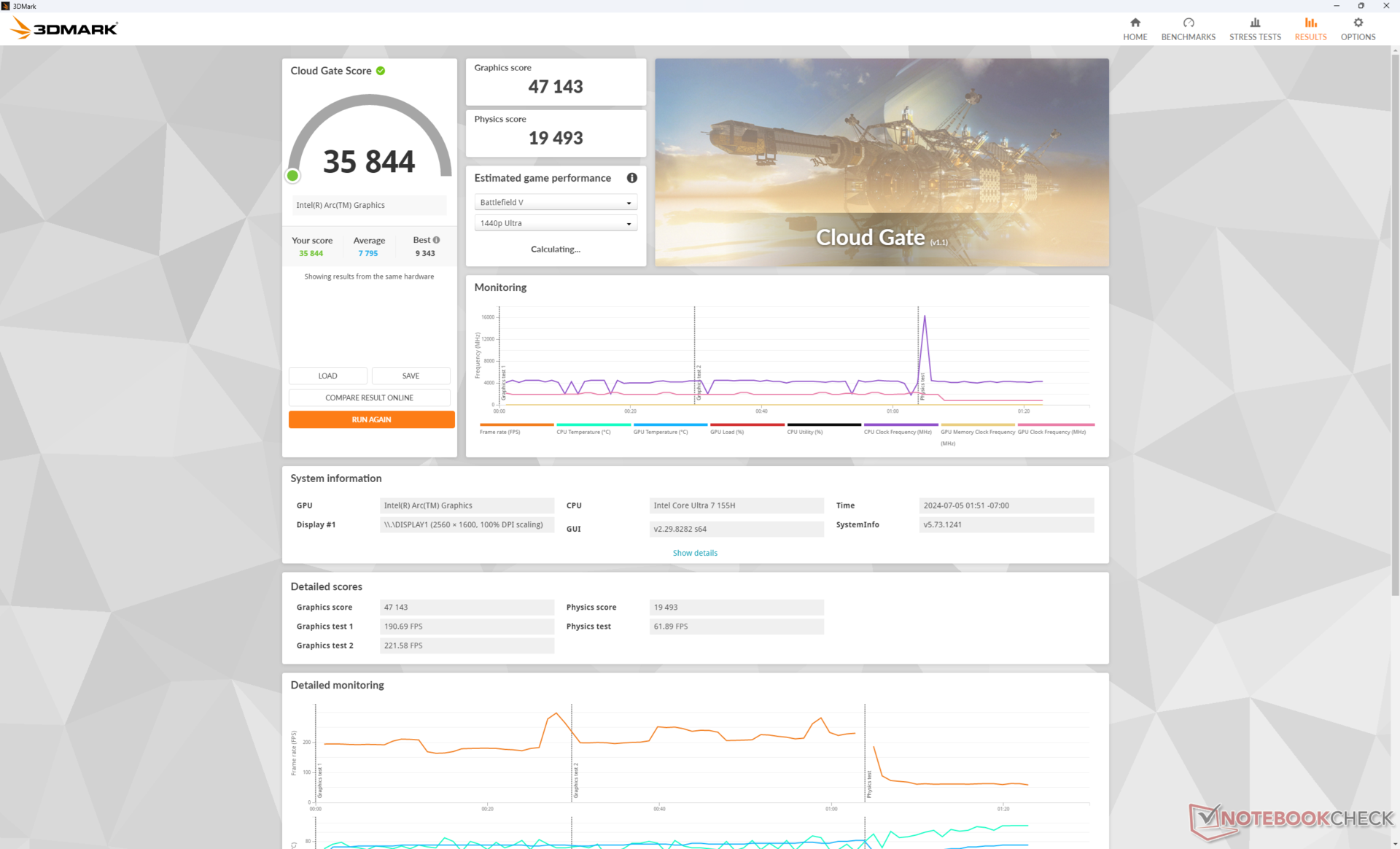Toggle the Frame rate (FPS) legend item
This screenshot has width=1400, height=849.
500,432
